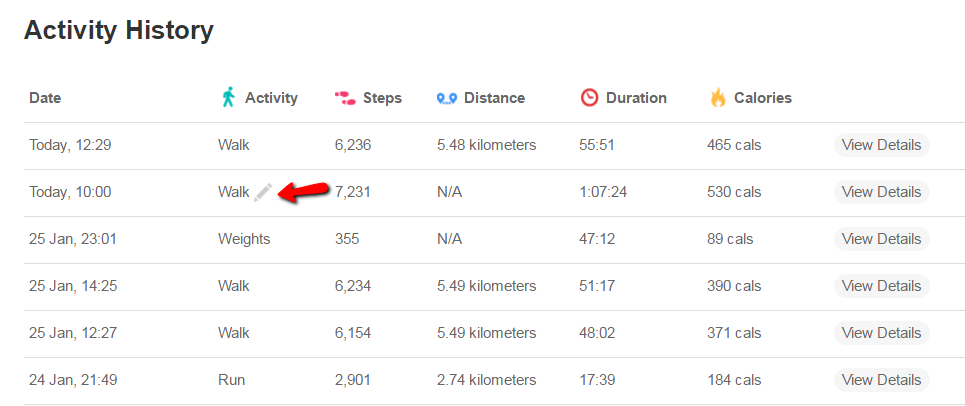Viewport: 965px width, 406px height.
Task: Click the pencil edit icon beside Walk
Action: (x=263, y=193)
